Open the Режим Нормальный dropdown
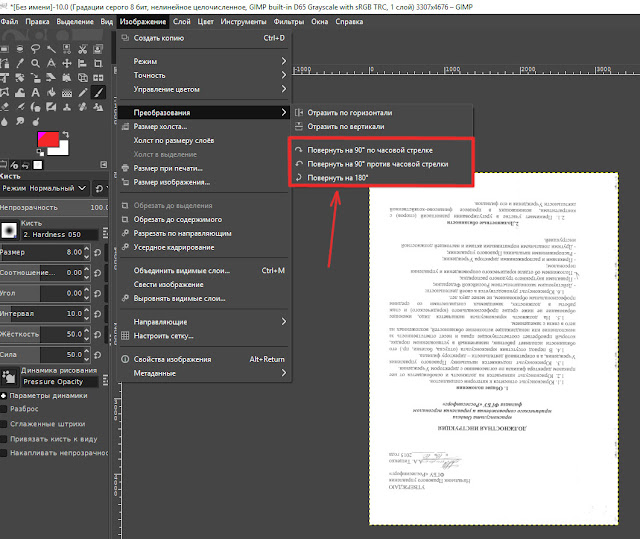 point(44,188)
